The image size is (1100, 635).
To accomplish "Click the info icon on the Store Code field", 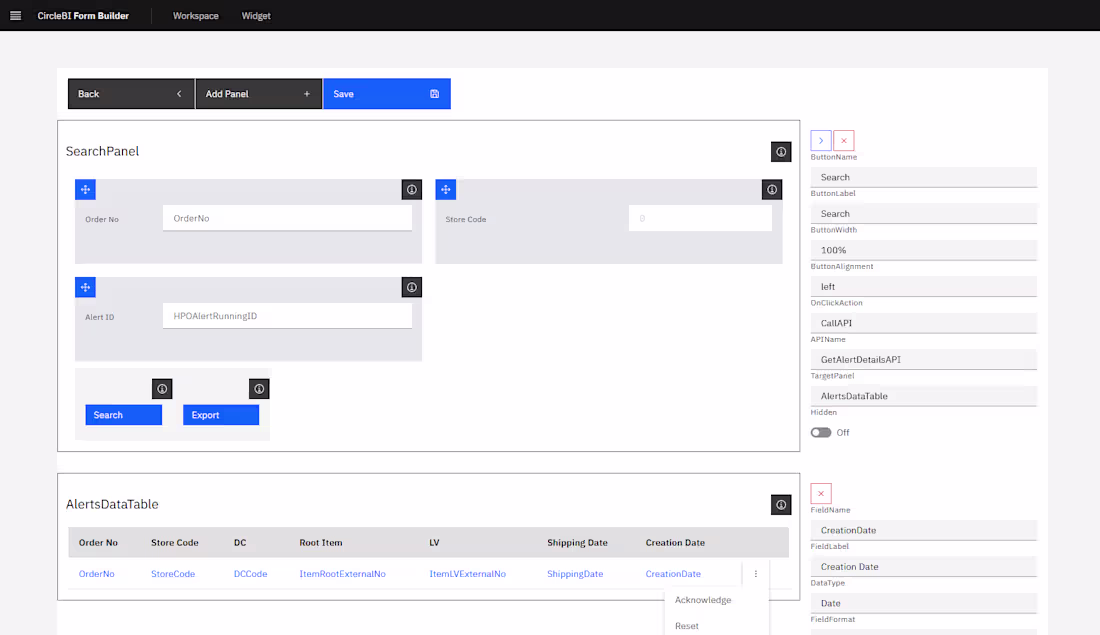I will click(x=771, y=189).
